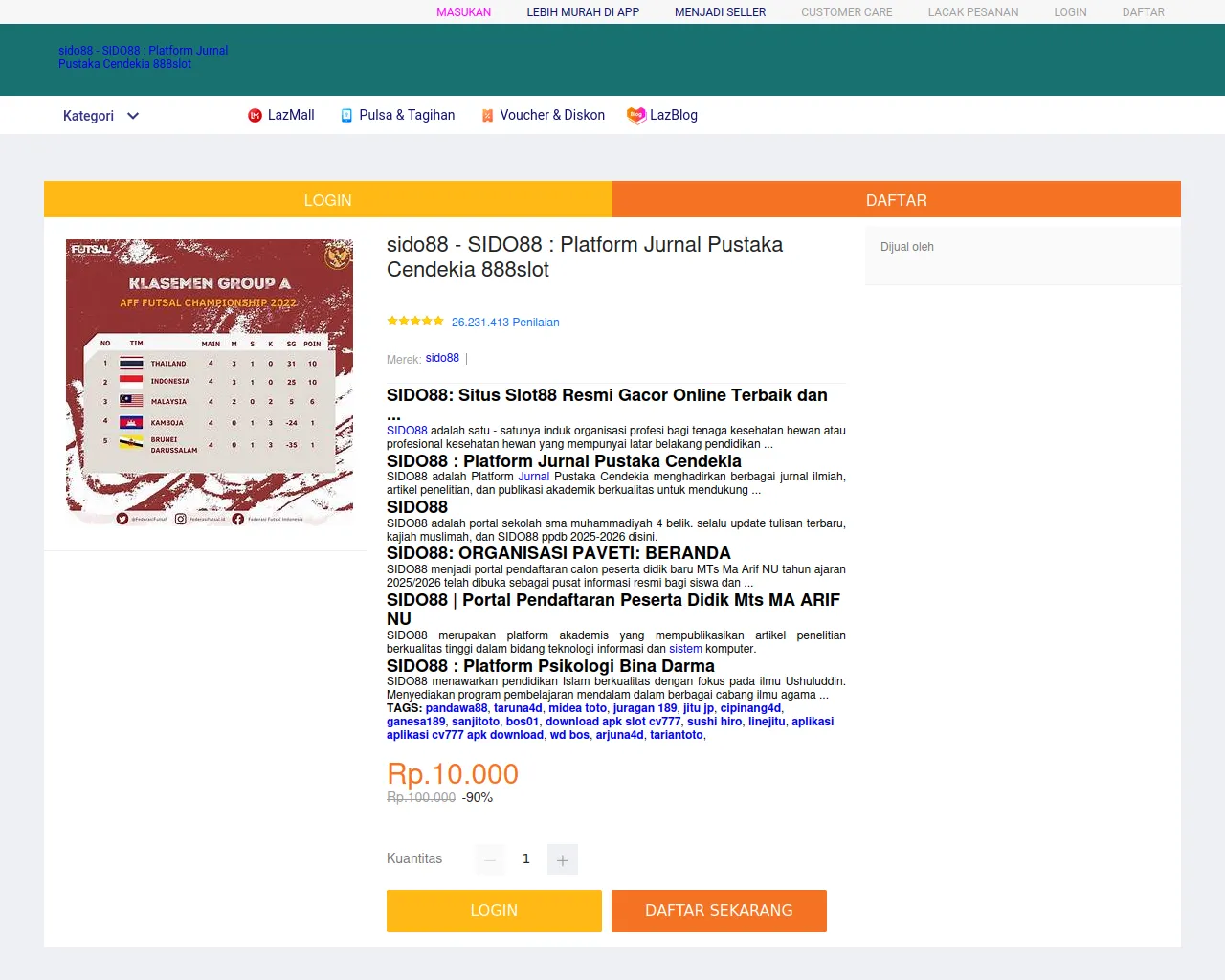Click the yellow LOGIN button below quantity
The image size is (1225, 980).
494,911
